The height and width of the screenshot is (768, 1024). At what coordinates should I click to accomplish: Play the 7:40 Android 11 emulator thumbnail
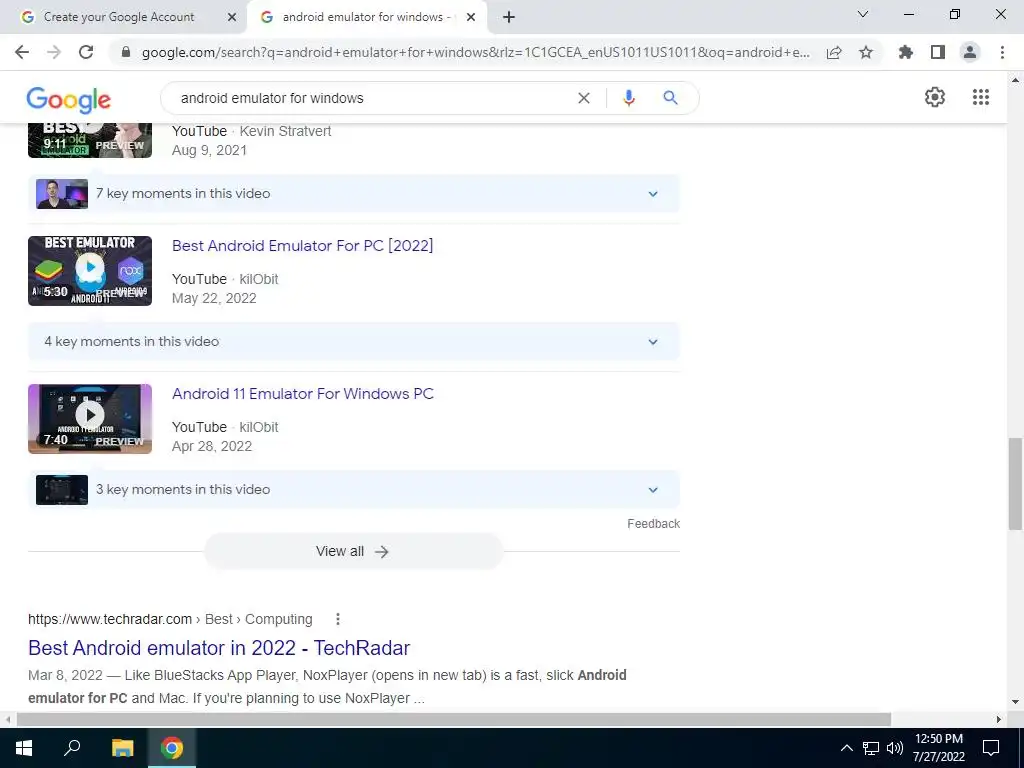[90, 419]
